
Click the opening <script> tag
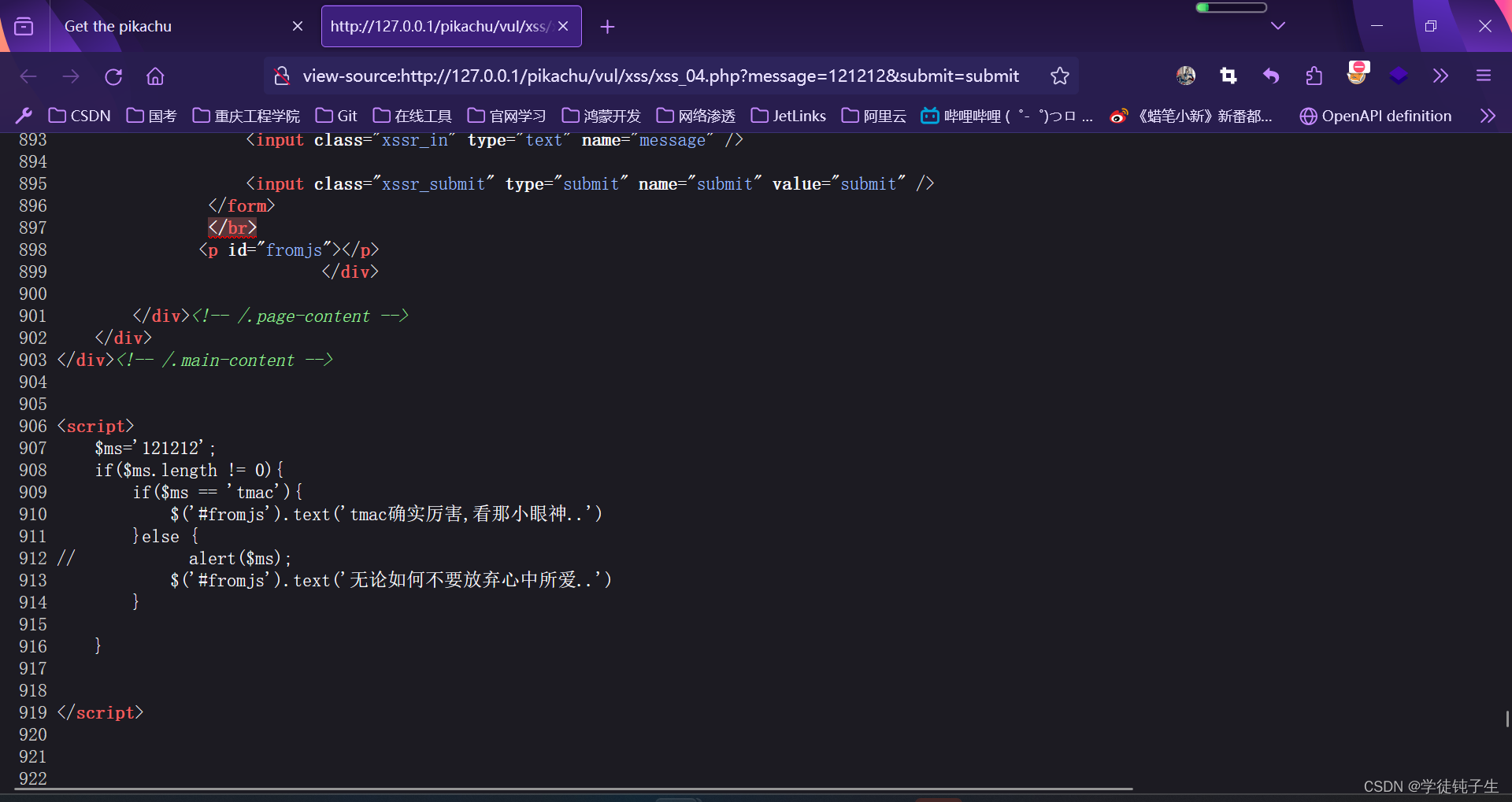click(x=95, y=426)
